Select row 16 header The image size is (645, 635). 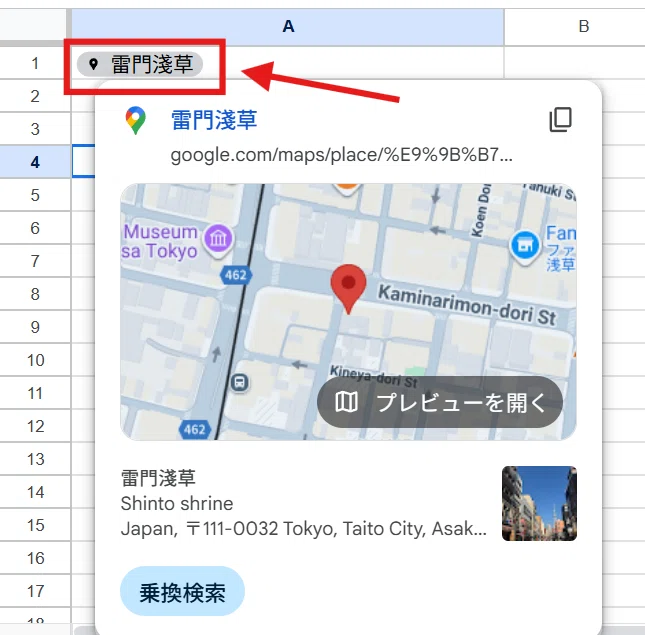[x=35, y=558]
